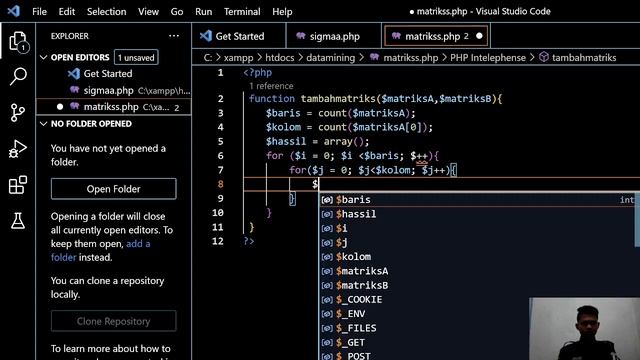Open the Go menu
Image resolution: width=640 pixels, height=360 pixels.
(177, 11)
